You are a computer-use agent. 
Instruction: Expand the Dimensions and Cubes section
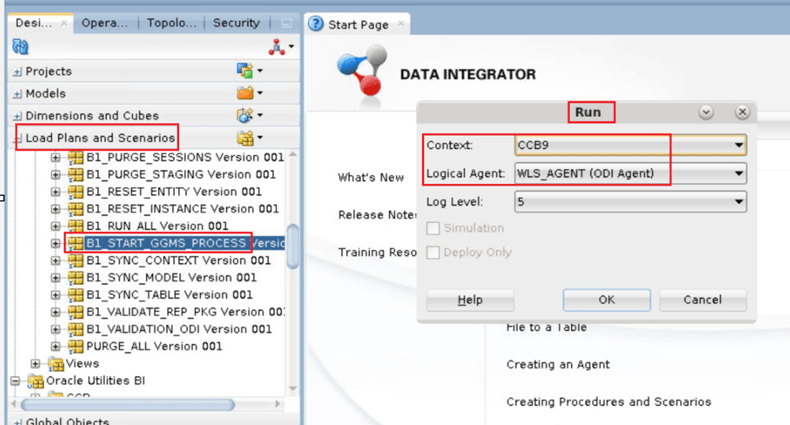[18, 116]
